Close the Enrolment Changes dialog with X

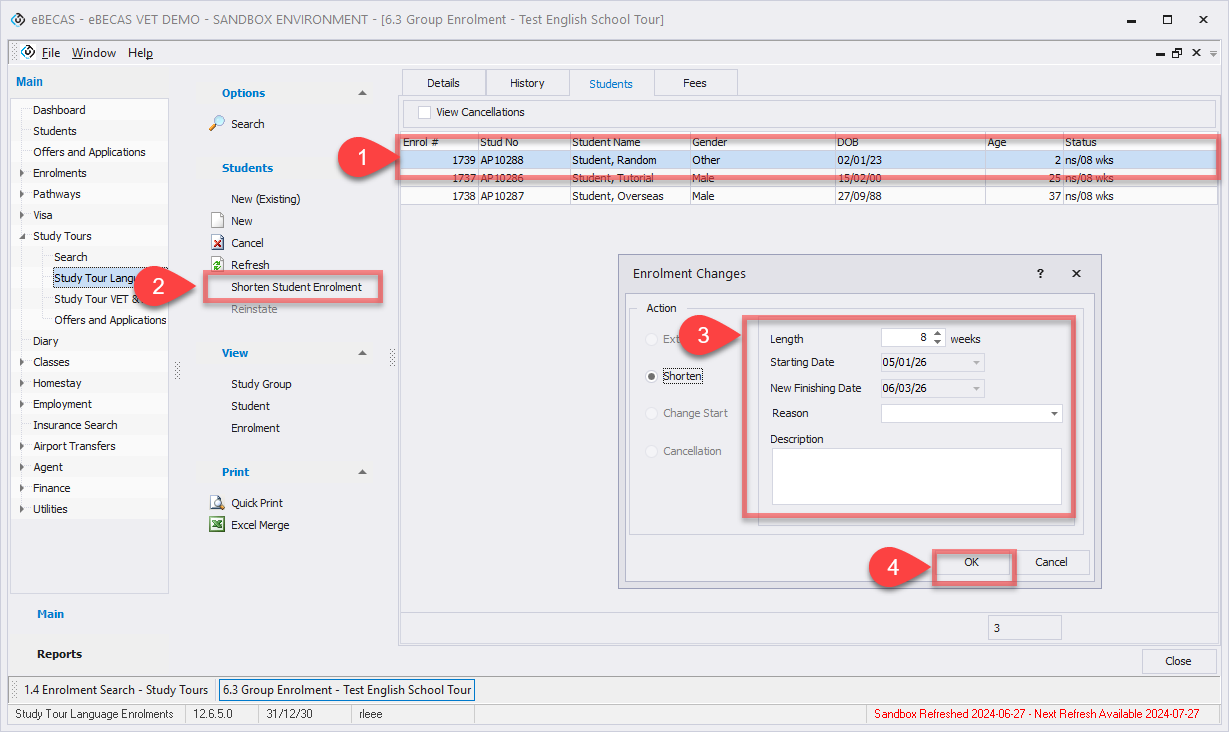click(1076, 273)
